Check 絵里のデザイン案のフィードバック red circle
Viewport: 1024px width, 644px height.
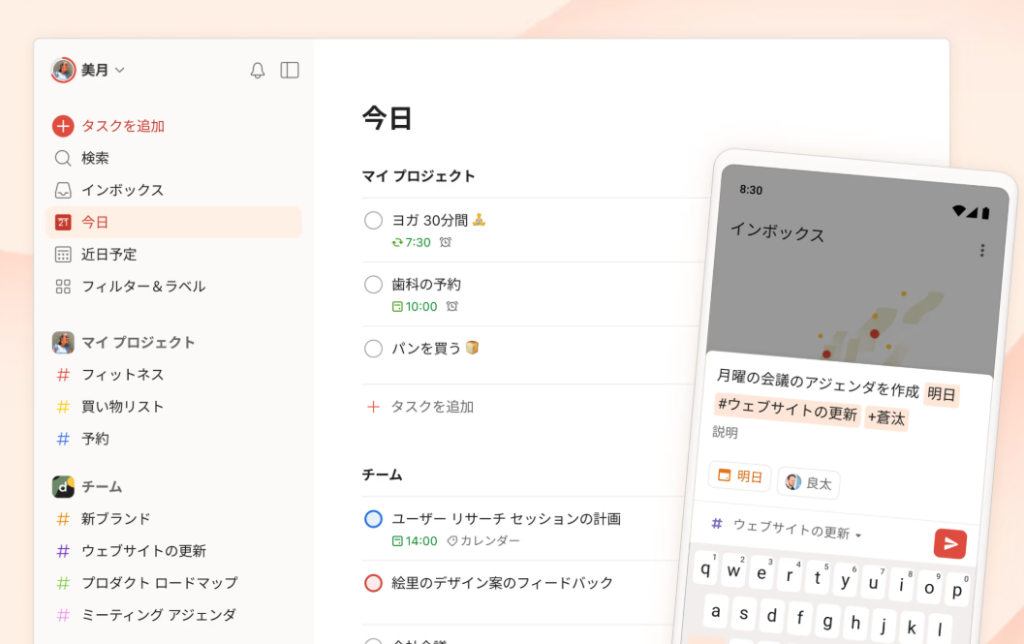click(x=373, y=583)
